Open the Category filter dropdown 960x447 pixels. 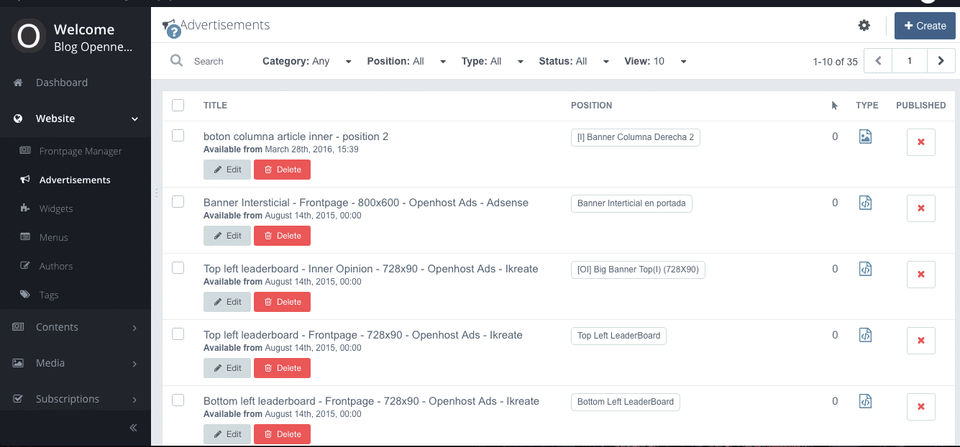[307, 61]
